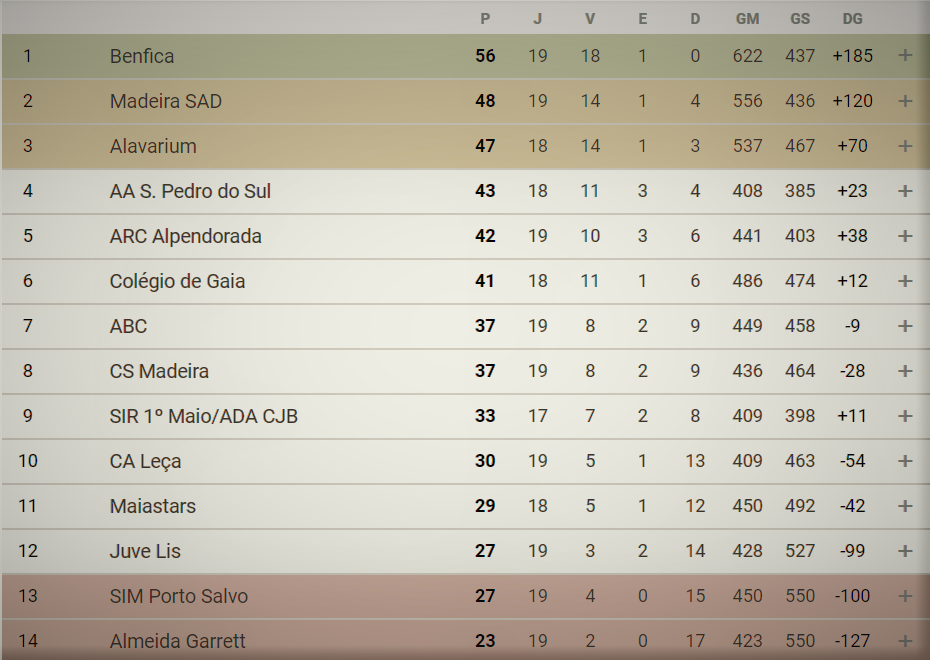This screenshot has width=930, height=660.
Task: Click the plus icon for Colégio de Gaia
Action: [905, 281]
